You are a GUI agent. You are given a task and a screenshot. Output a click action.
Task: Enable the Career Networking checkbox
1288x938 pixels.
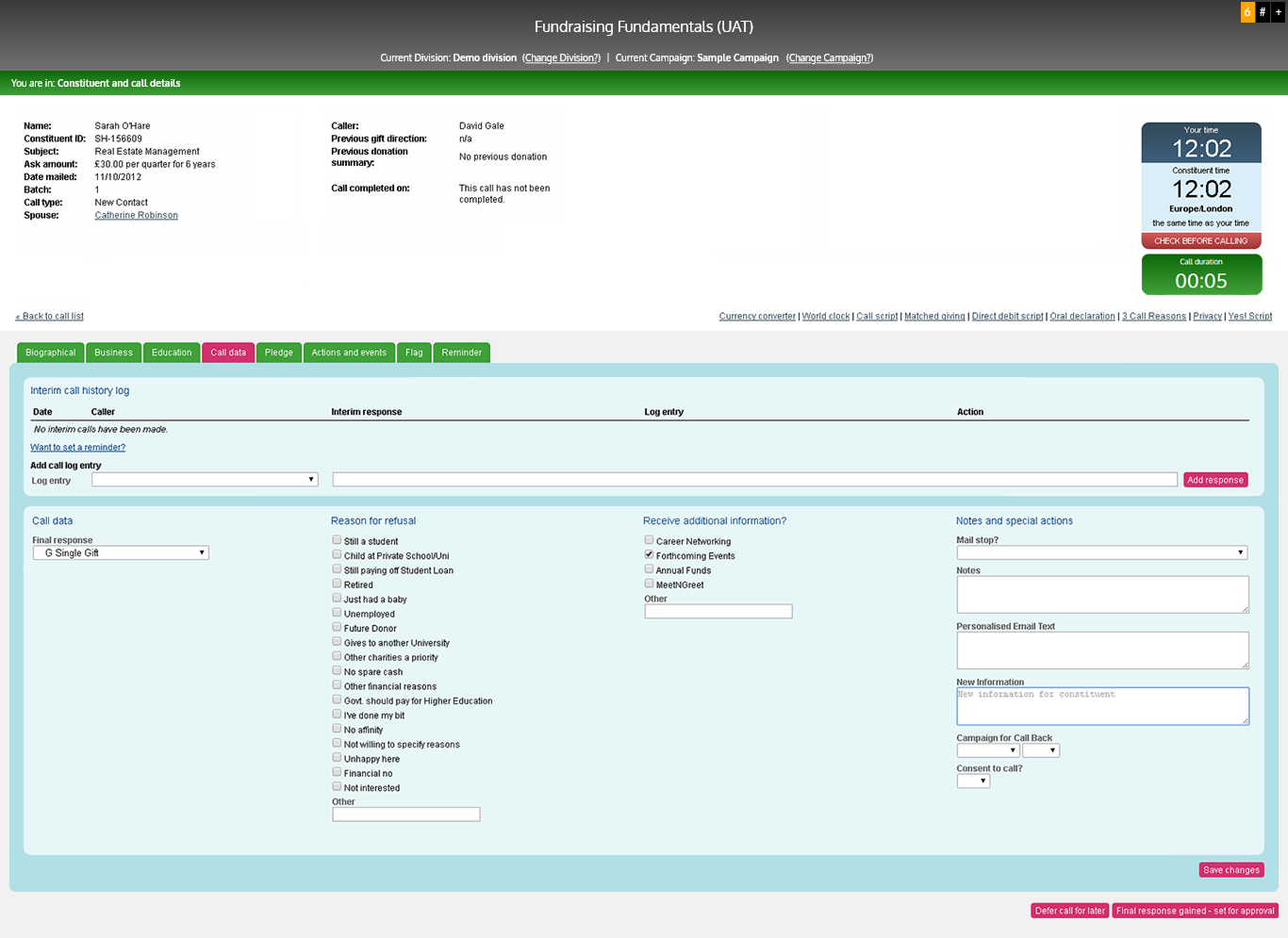649,540
